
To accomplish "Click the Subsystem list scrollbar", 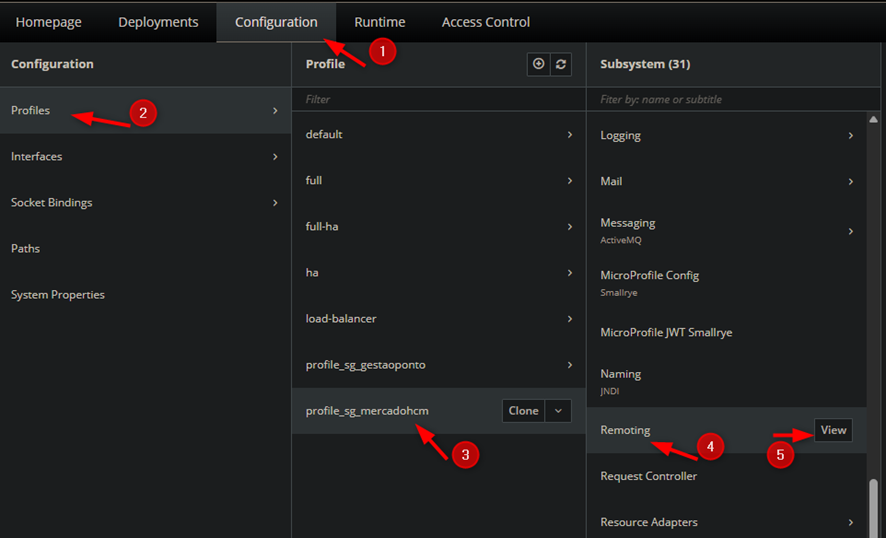I will [x=873, y=505].
